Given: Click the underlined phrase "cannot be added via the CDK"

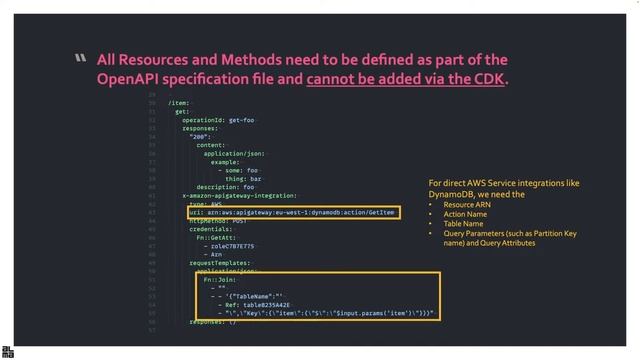Looking at the screenshot, I should [405, 79].
